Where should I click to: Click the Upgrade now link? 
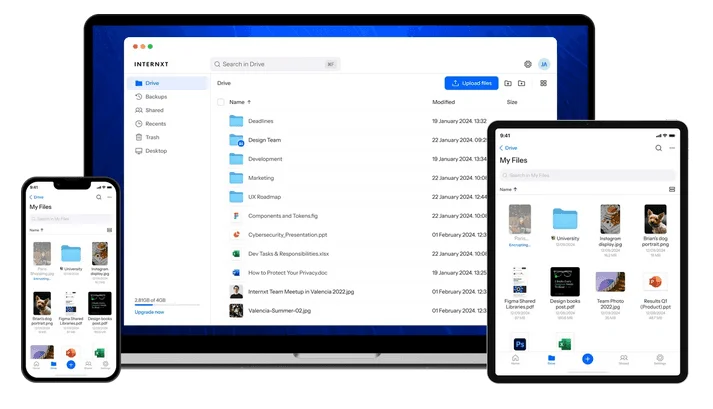(149, 313)
